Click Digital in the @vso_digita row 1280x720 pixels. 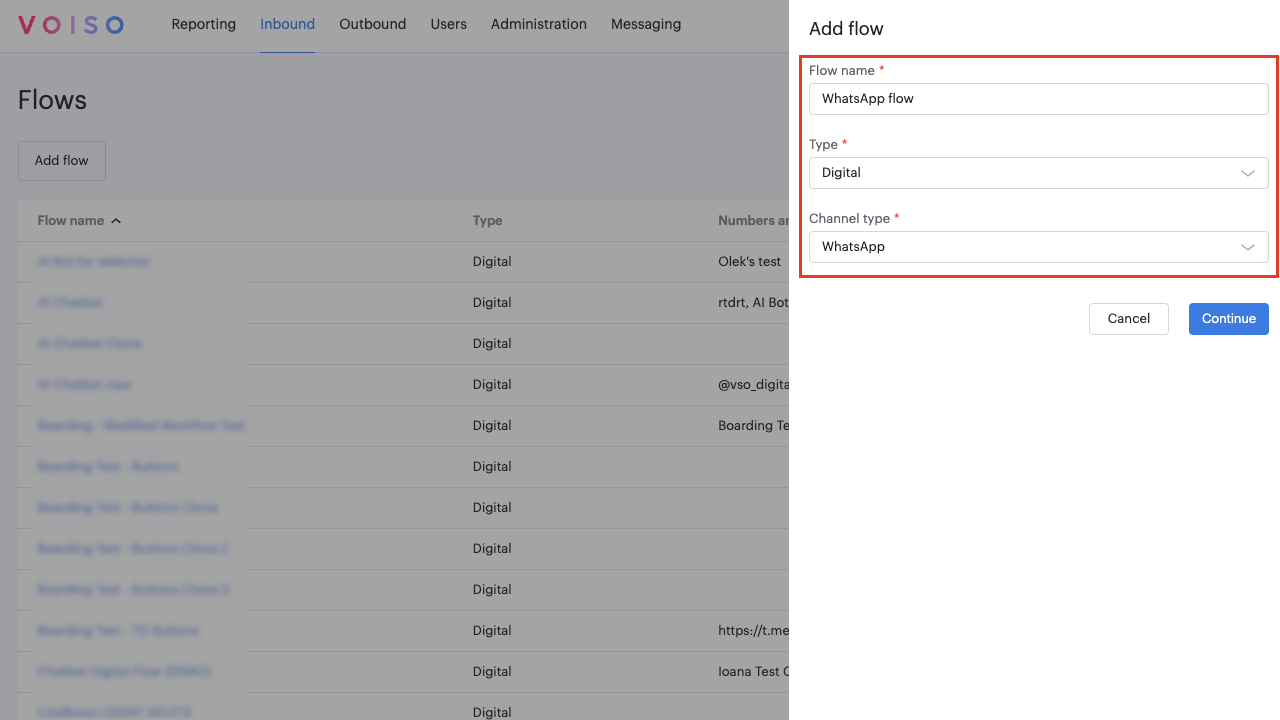(492, 385)
